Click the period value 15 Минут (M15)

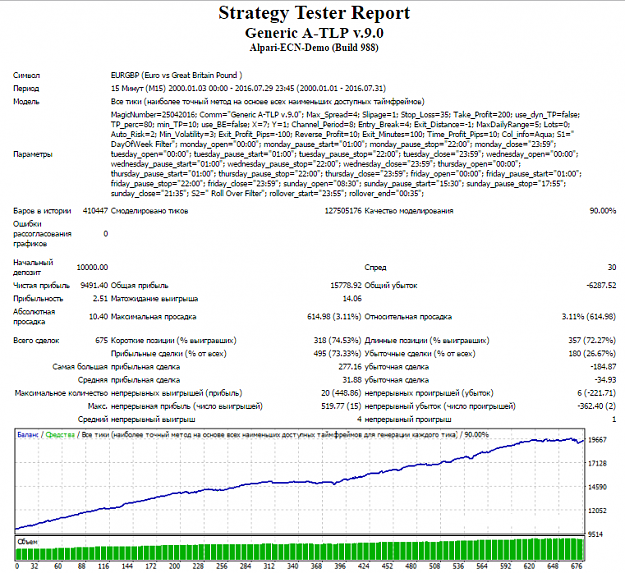tap(248, 88)
